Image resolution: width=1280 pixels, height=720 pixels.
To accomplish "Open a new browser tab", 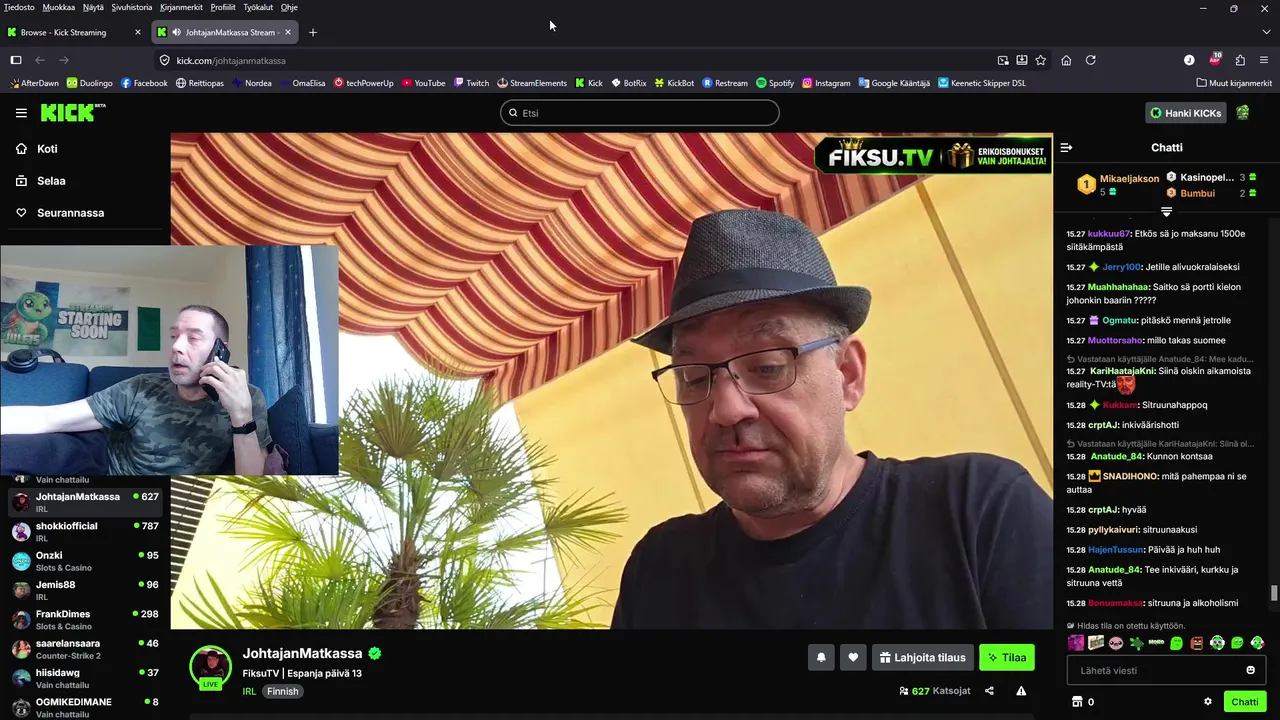I will point(313,32).
